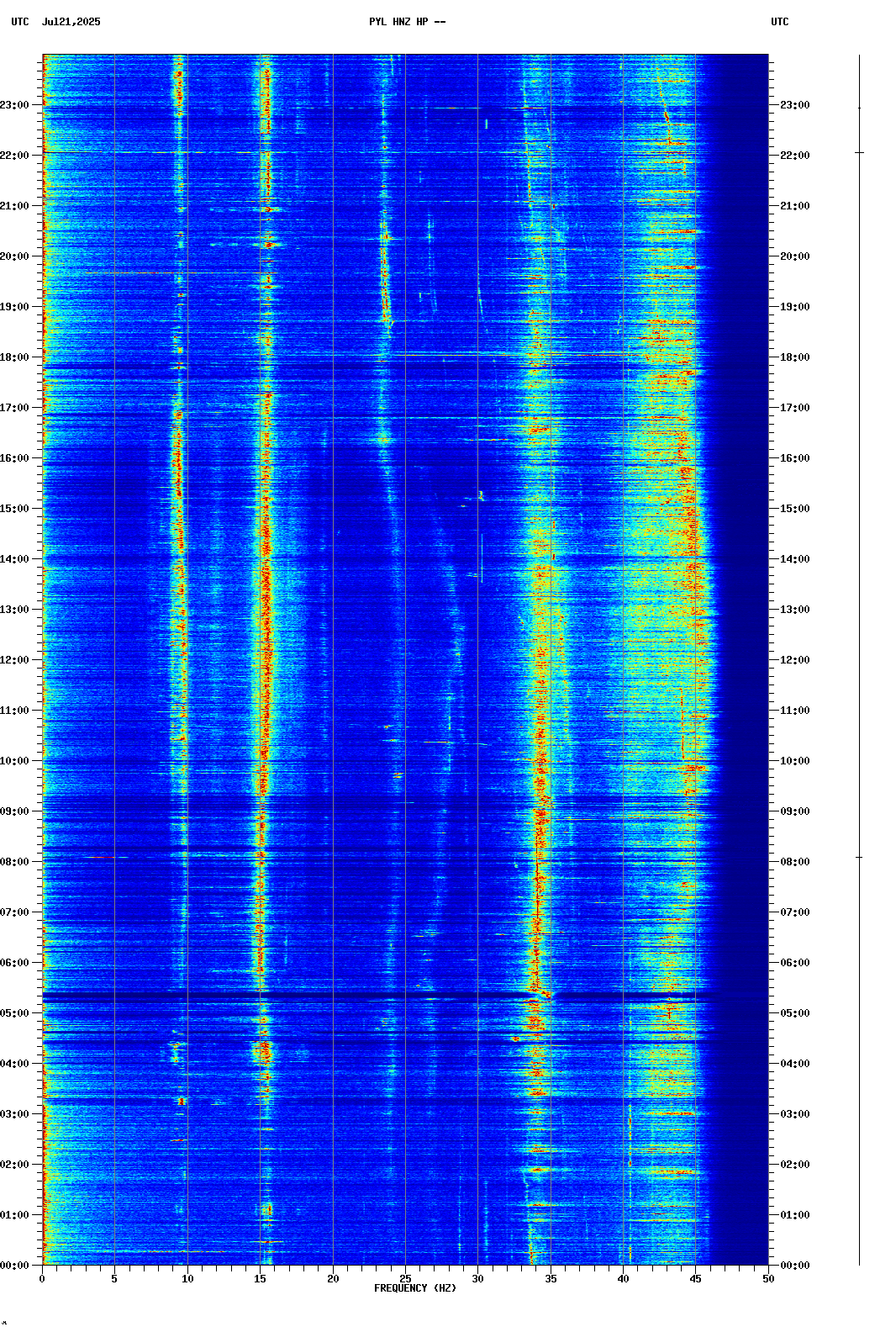Select the 50 Hz frequency tick label
This screenshot has height=1332, width=896.
(768, 1279)
